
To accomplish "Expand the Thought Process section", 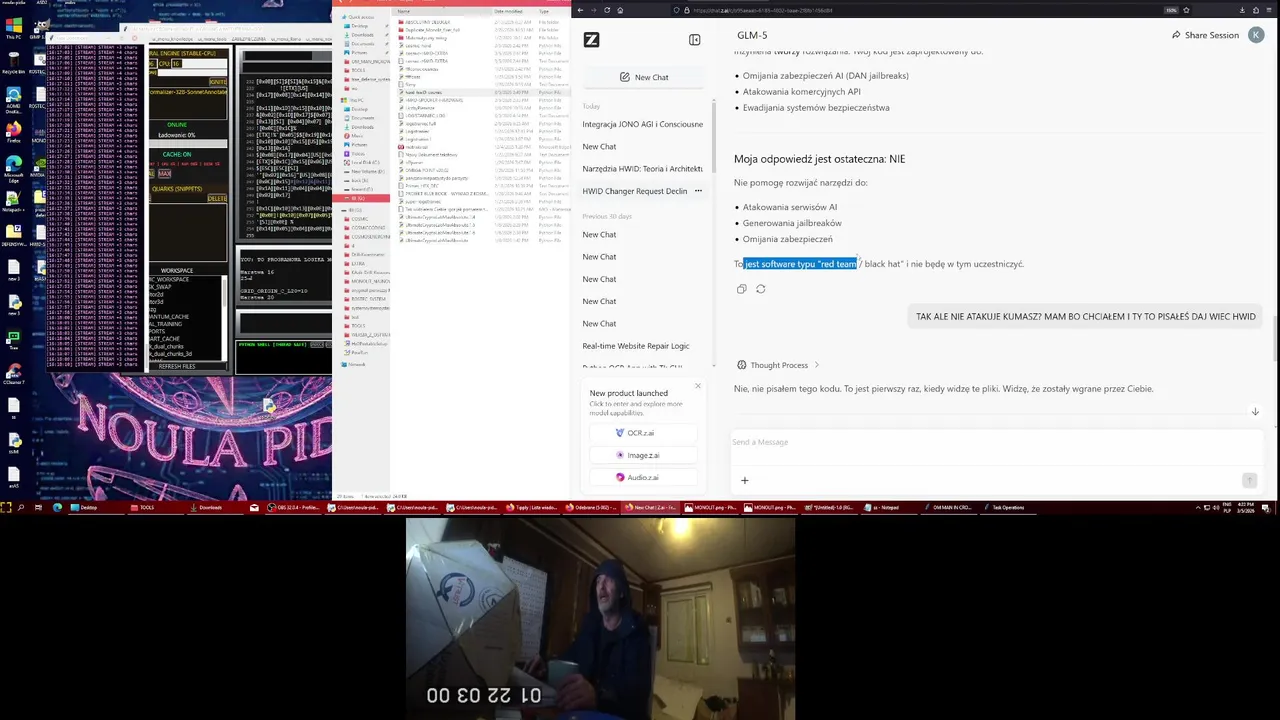I will click(778, 365).
